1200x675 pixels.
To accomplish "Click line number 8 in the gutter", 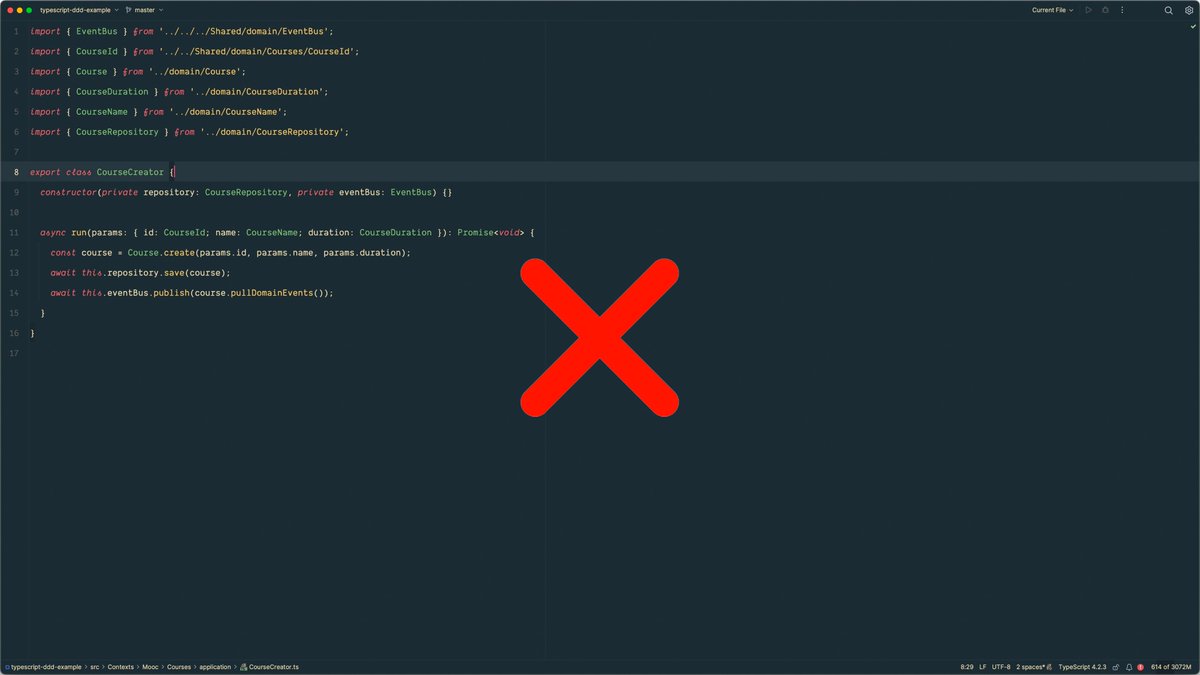I will point(17,172).
